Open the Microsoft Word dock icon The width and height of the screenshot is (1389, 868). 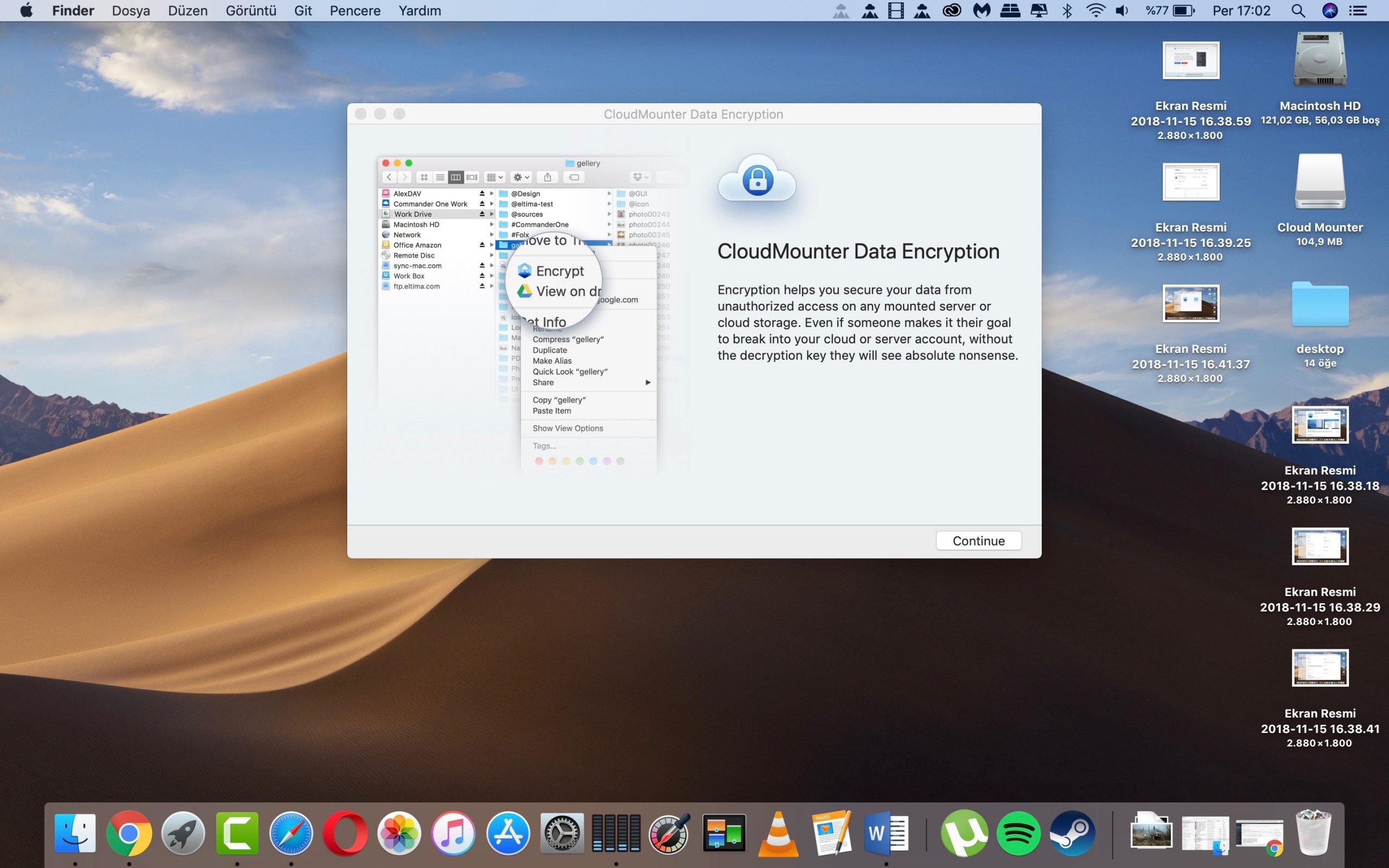pos(885,833)
